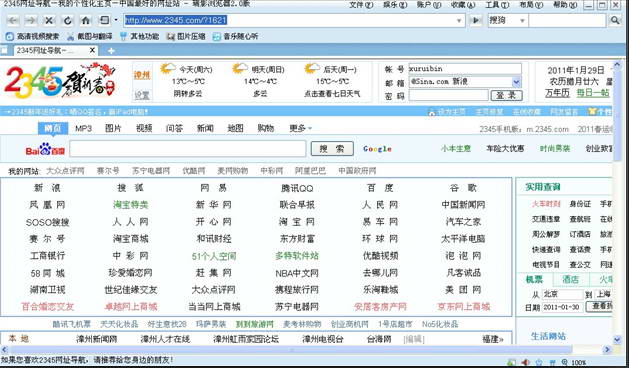The image size is (629, 368).
Task: Click the go arrow next to address bar
Action: tap(476, 20)
